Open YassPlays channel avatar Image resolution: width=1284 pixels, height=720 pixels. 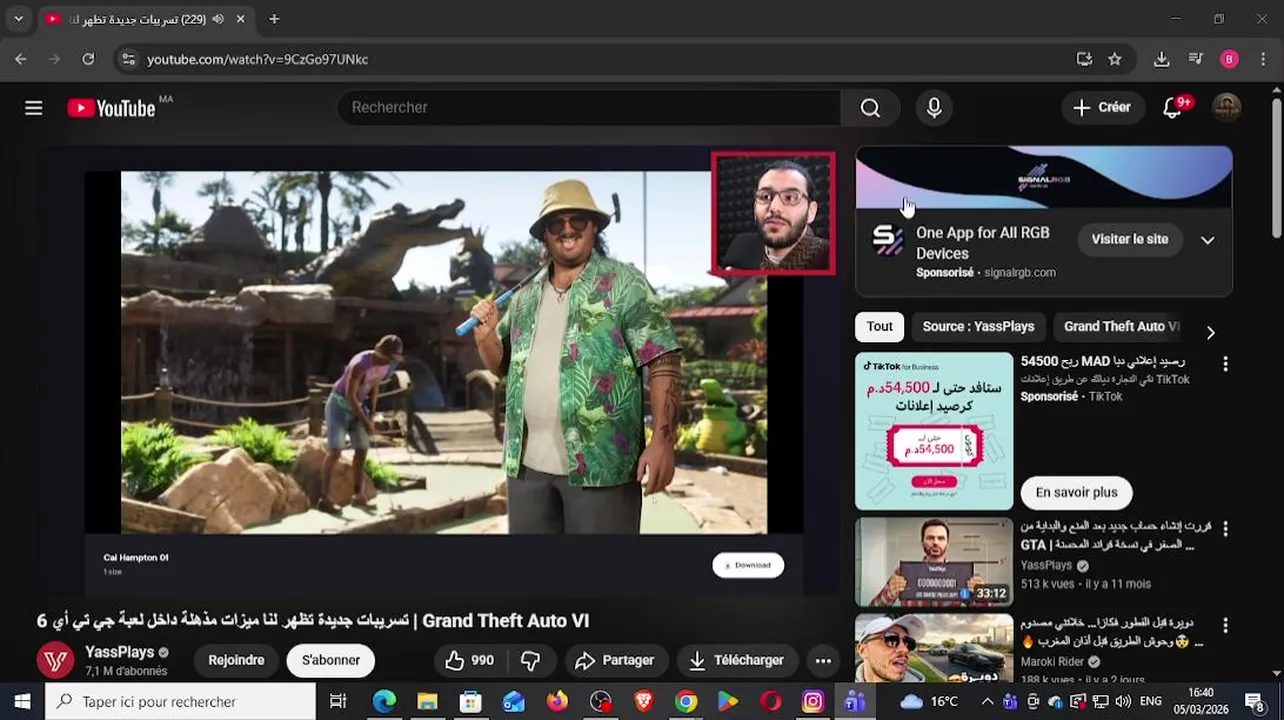point(55,660)
